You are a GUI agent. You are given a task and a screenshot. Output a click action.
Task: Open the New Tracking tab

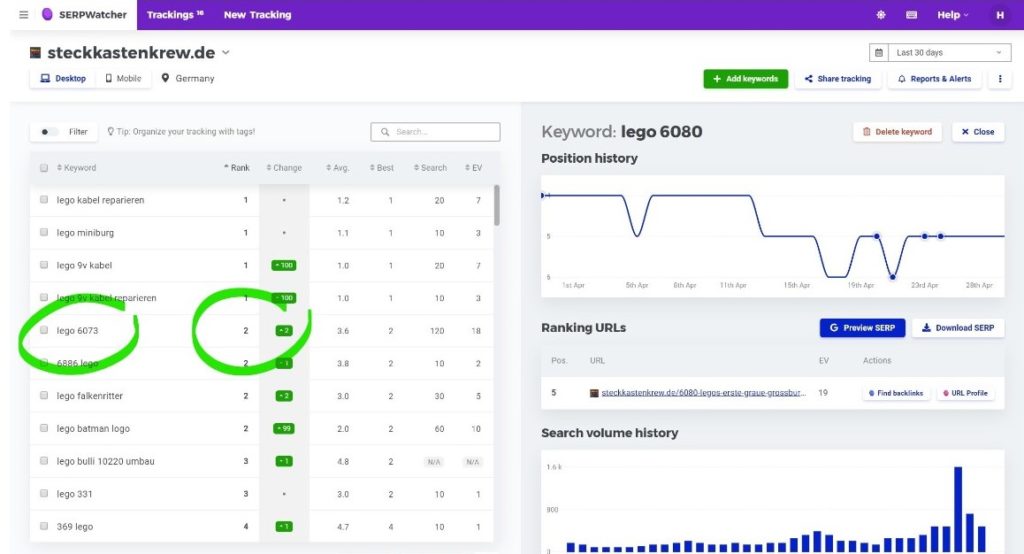click(x=257, y=14)
